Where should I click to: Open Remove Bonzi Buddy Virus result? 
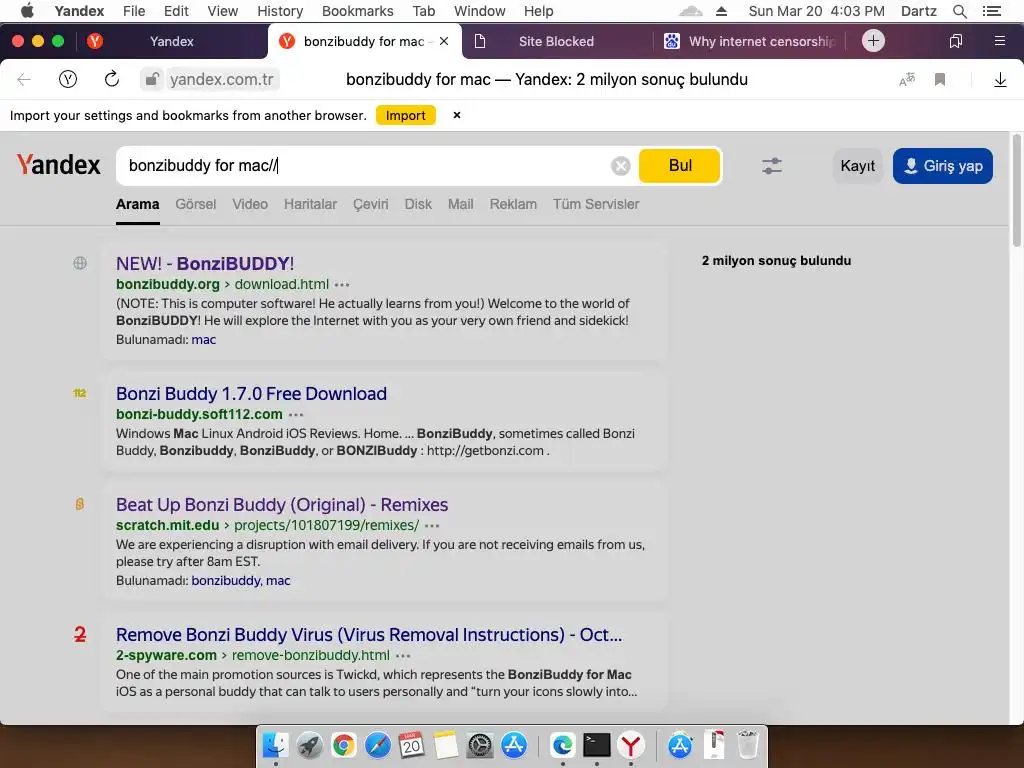click(x=369, y=635)
